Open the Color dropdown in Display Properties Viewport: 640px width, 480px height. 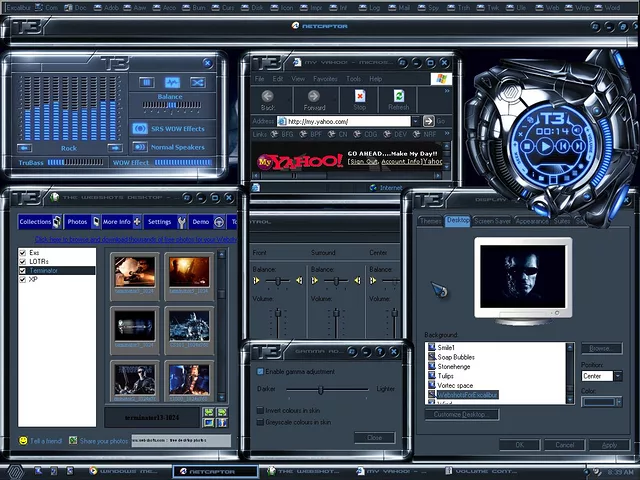pos(617,402)
